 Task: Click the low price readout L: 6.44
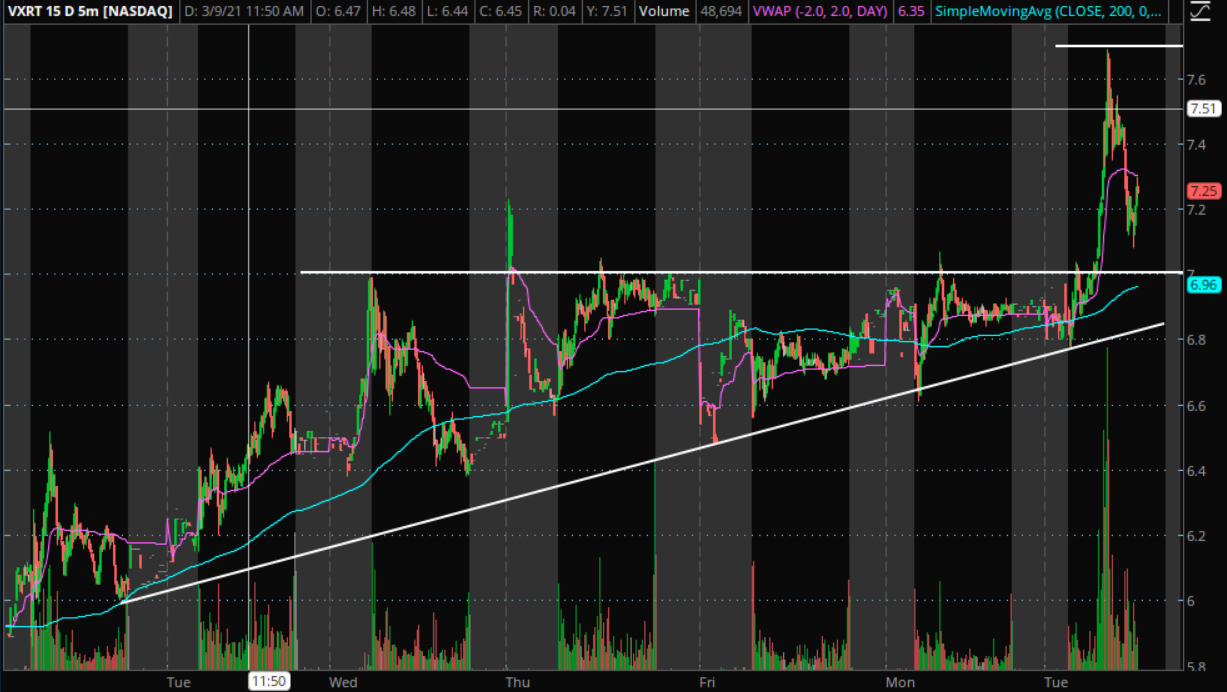tap(447, 12)
